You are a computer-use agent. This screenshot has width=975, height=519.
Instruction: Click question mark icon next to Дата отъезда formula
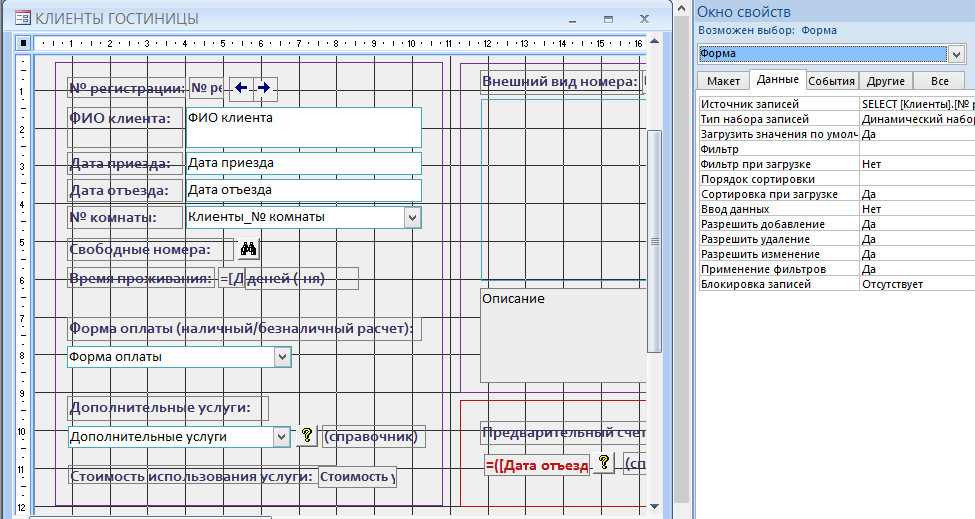pyautogui.click(x=604, y=463)
